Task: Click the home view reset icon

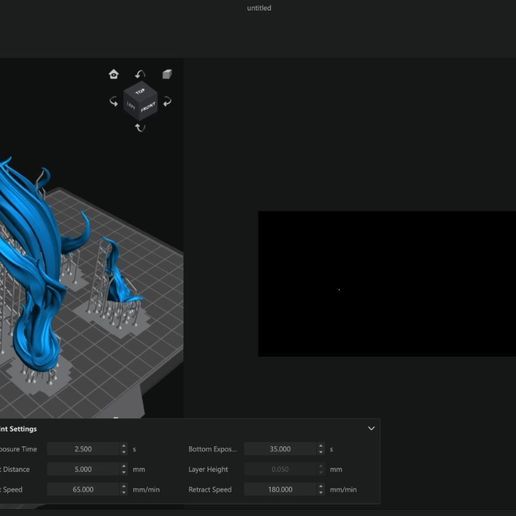Action: 114,74
